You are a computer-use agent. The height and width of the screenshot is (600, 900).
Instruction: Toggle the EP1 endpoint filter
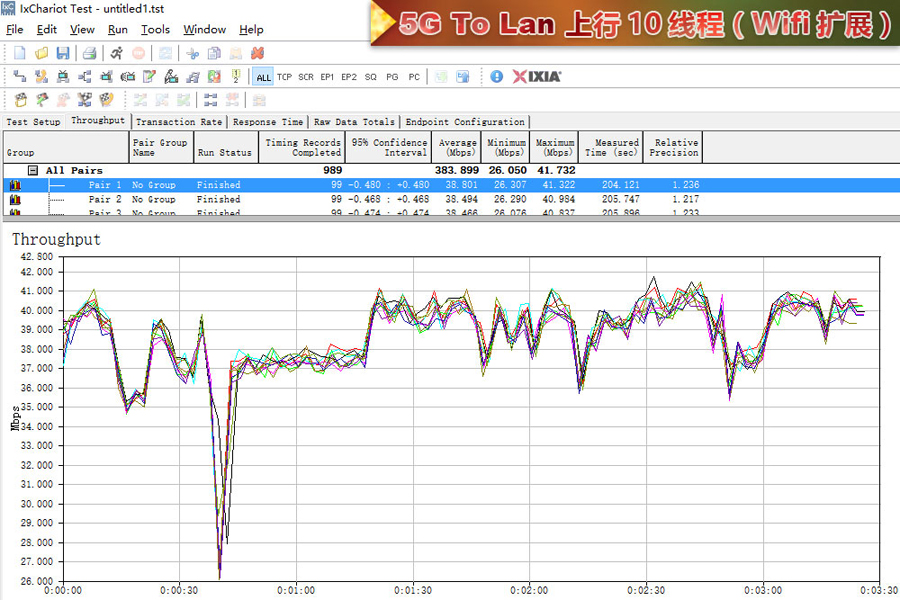[x=327, y=77]
